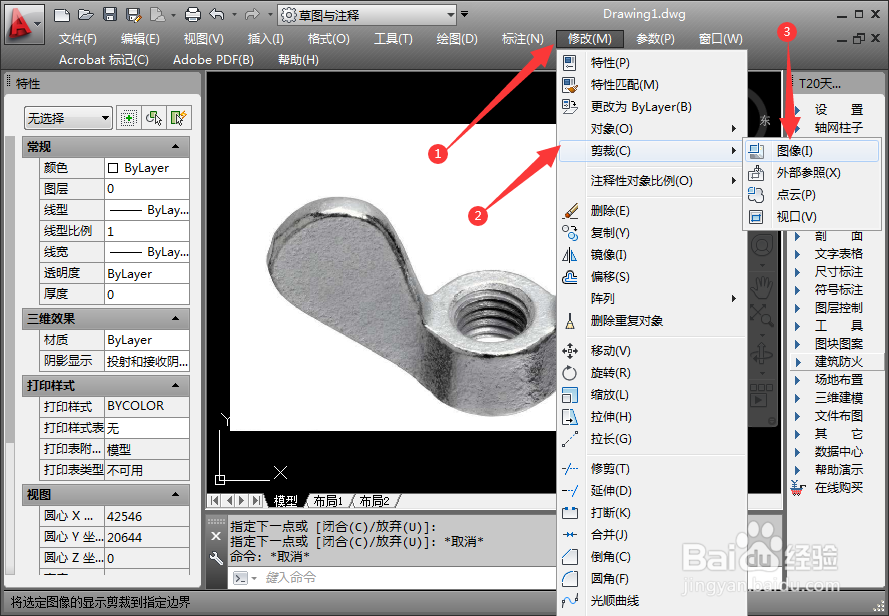Click the 复制(Y) copy icon
The image size is (889, 616).
(x=570, y=233)
